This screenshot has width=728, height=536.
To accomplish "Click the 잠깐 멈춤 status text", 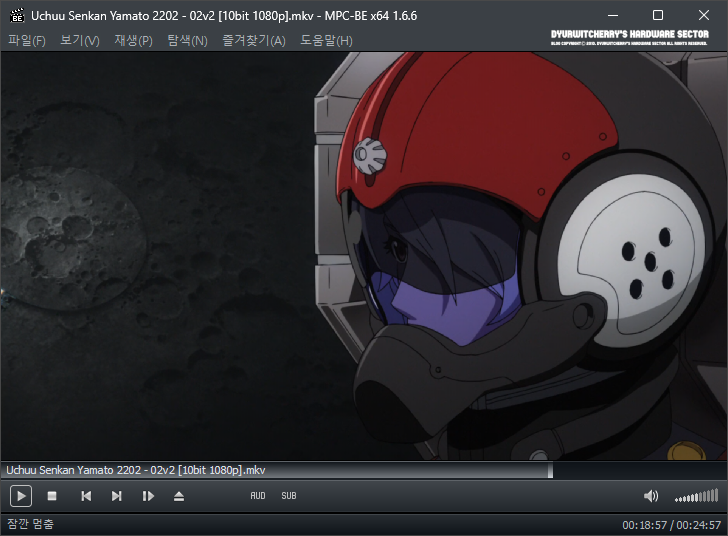I will 31,524.
